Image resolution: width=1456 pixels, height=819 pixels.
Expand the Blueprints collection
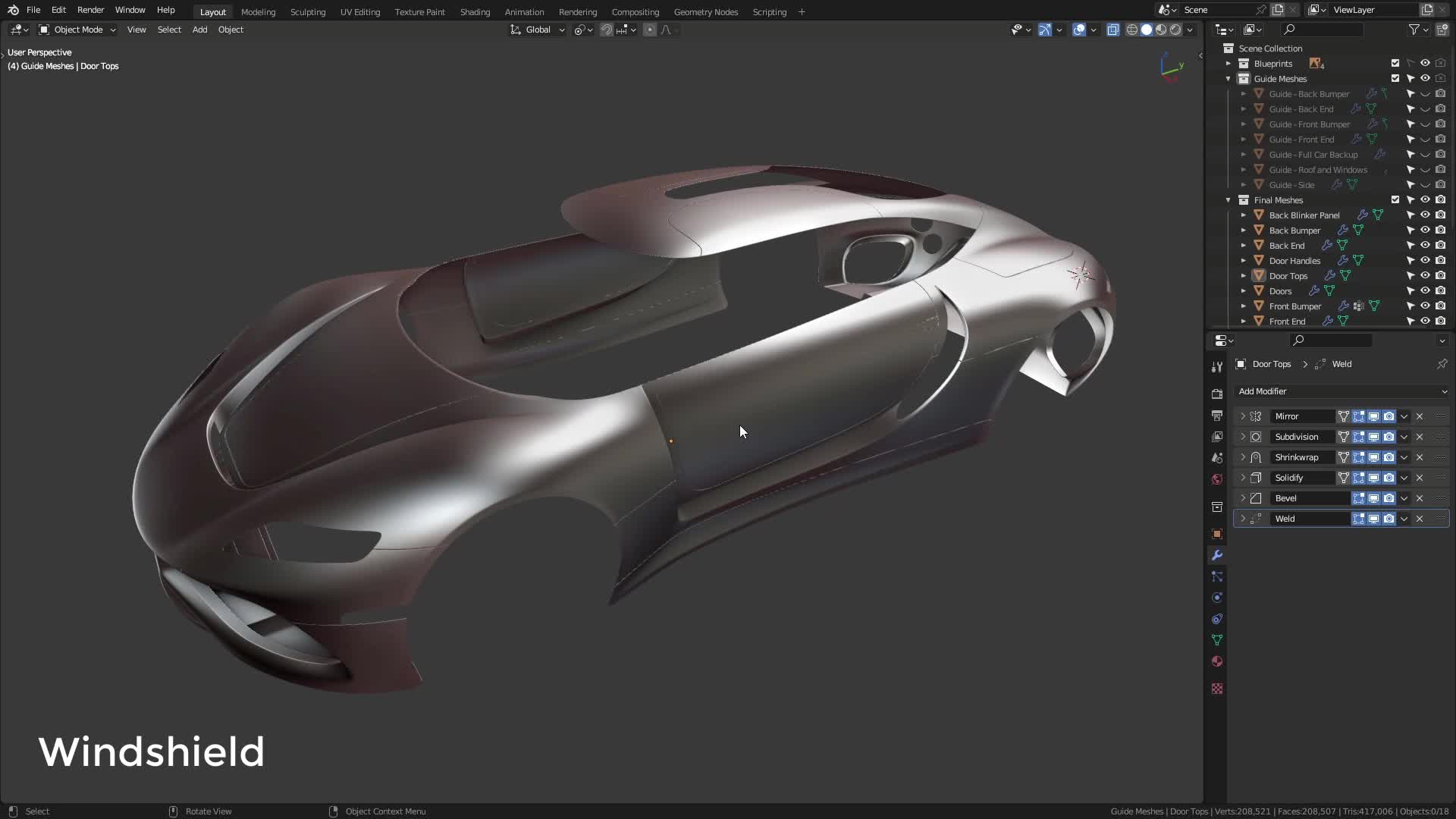(x=1228, y=64)
